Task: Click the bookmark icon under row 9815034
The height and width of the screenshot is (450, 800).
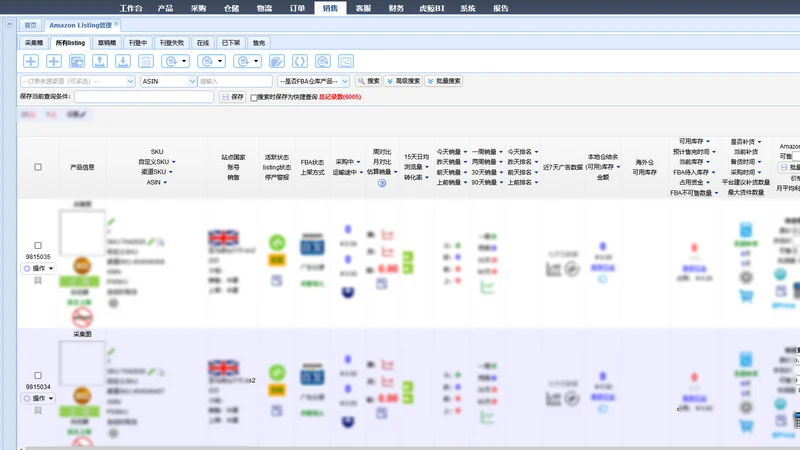Action: point(38,411)
